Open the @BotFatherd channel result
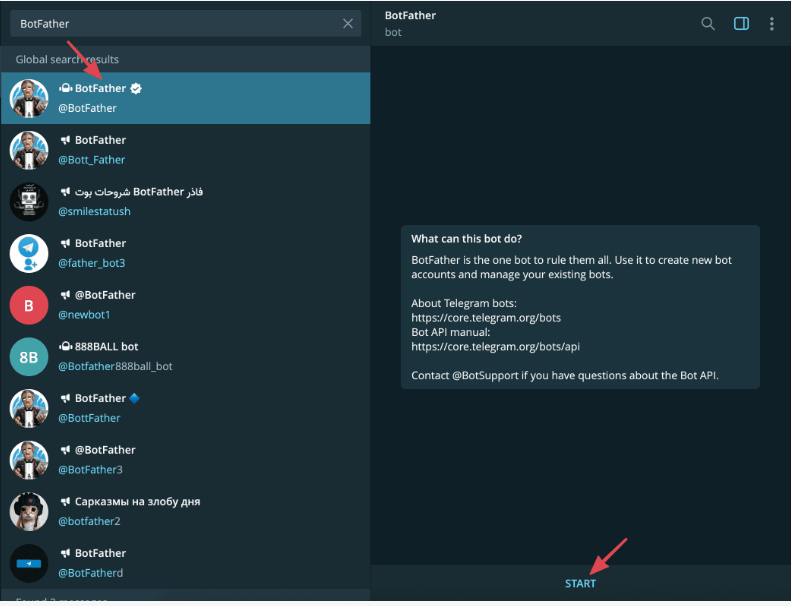791x606 pixels. [185, 563]
